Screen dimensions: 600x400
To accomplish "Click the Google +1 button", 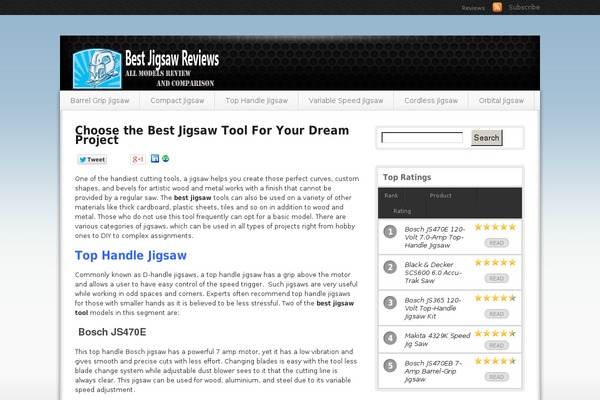I will pyautogui.click(x=138, y=159).
